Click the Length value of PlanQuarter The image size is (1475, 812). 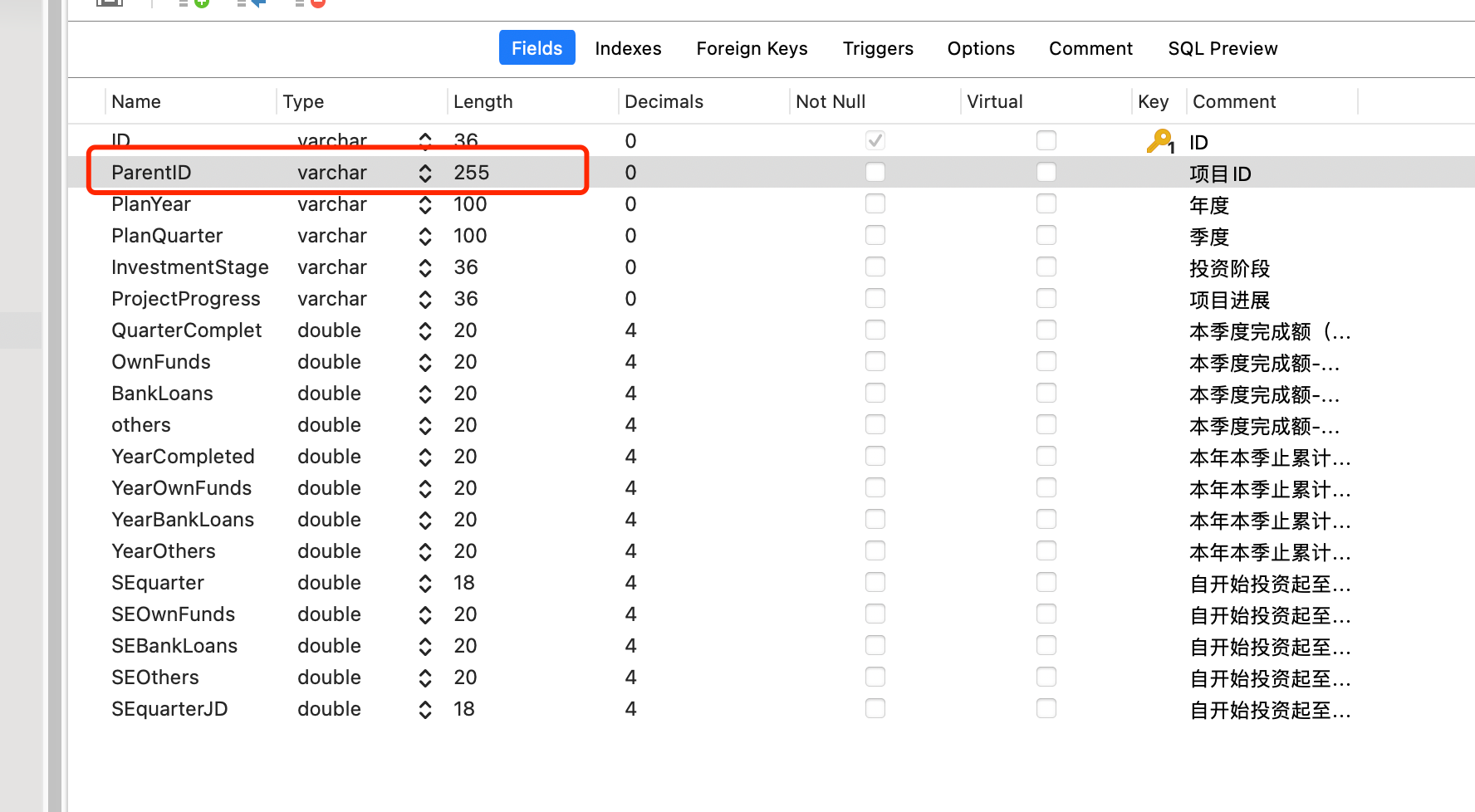(470, 236)
